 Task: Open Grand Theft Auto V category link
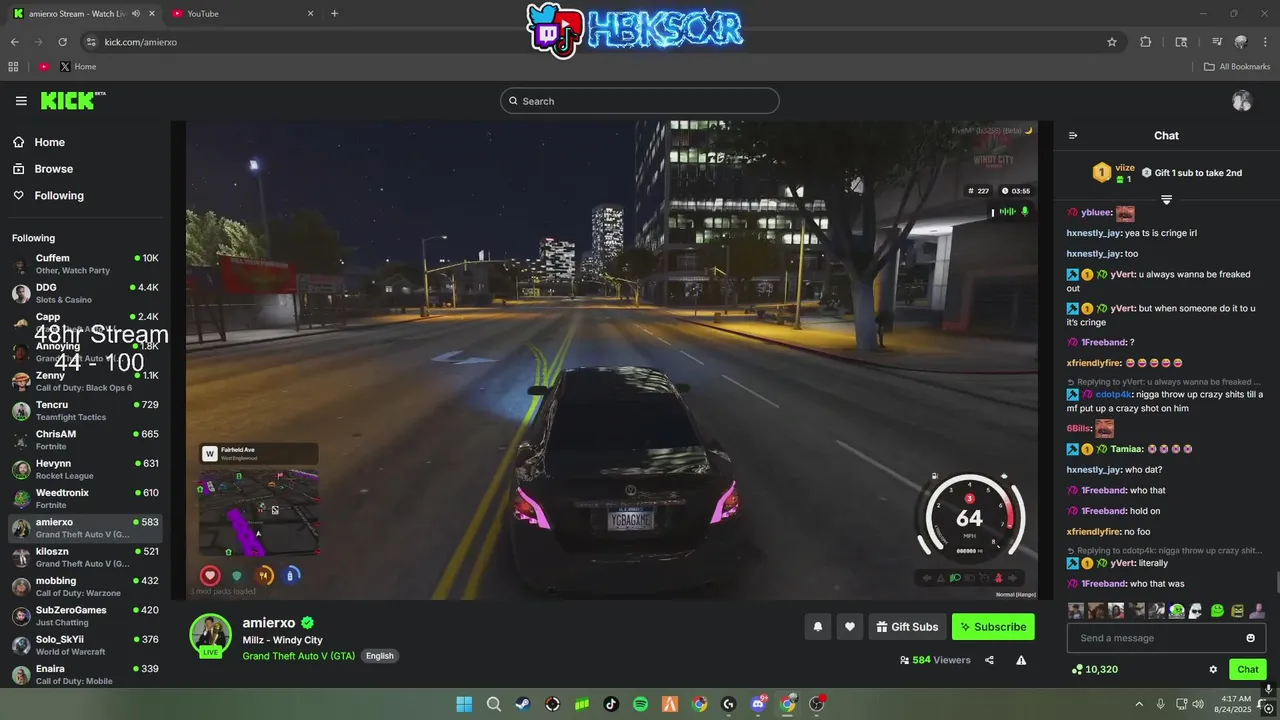(298, 656)
